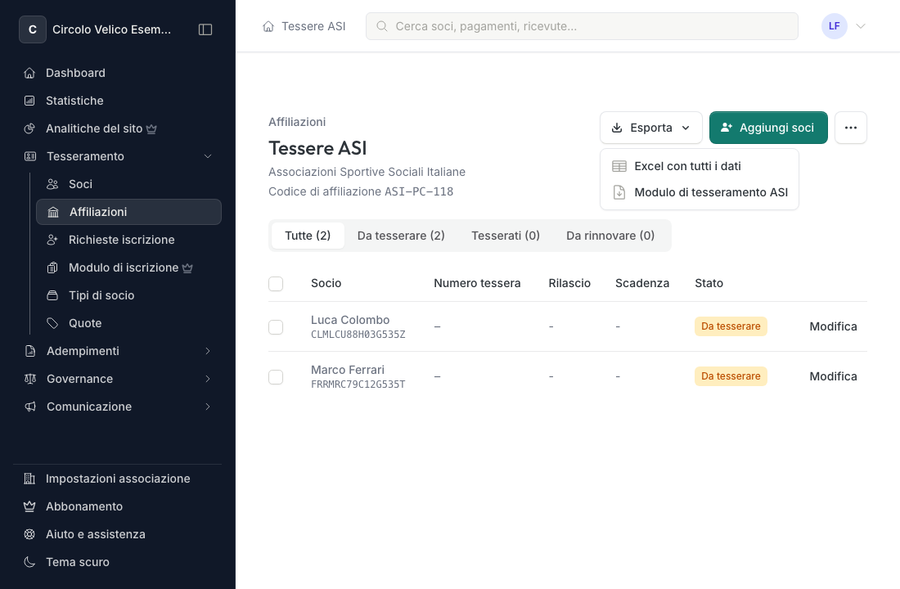
Task: Click Modifica for Marco Ferrari
Action: click(833, 377)
